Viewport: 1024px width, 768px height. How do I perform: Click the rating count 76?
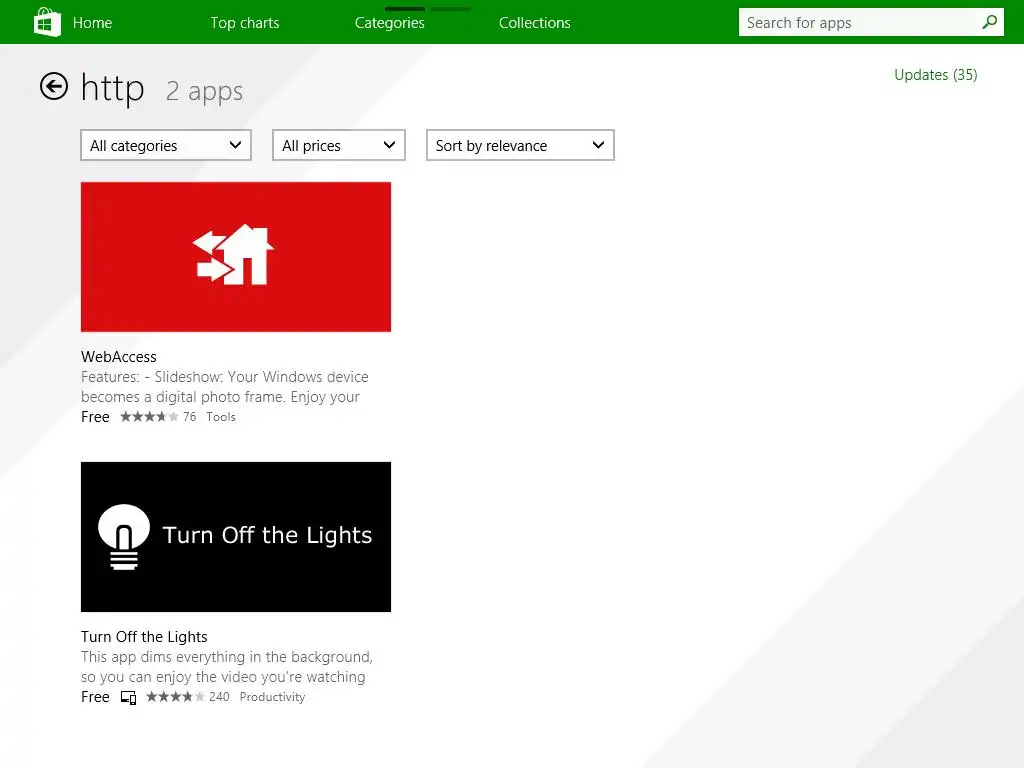click(189, 417)
